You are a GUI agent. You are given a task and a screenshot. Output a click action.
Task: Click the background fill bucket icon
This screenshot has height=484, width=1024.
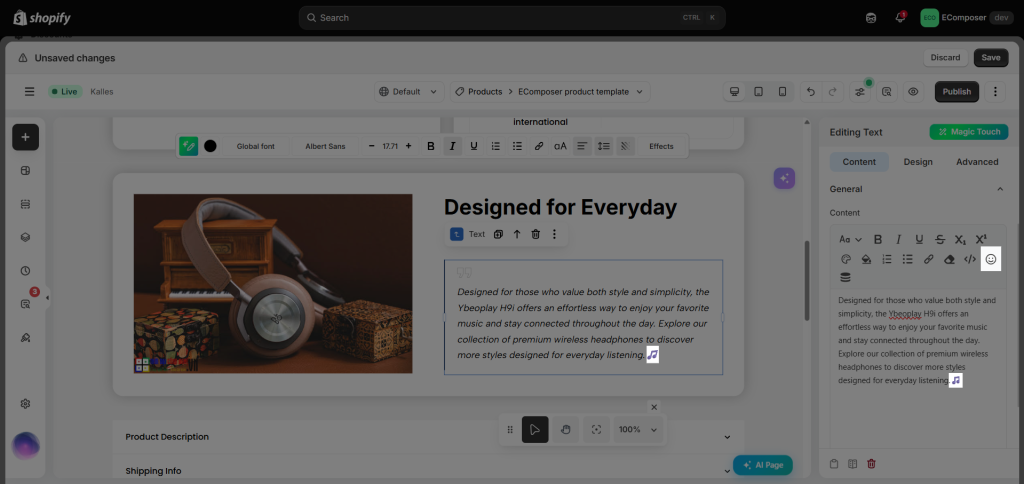866,259
